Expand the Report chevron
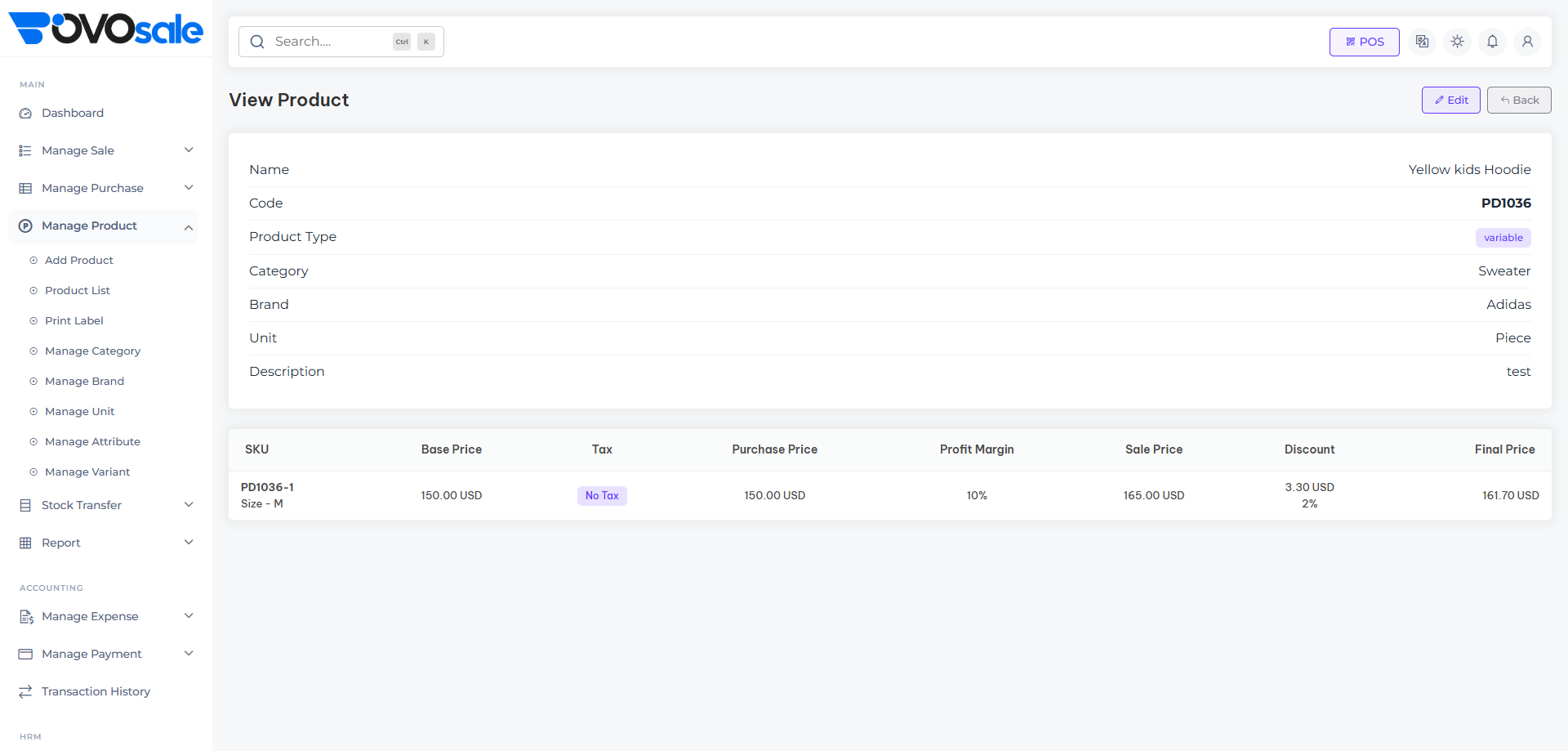This screenshot has height=751, width=1568. (x=189, y=543)
